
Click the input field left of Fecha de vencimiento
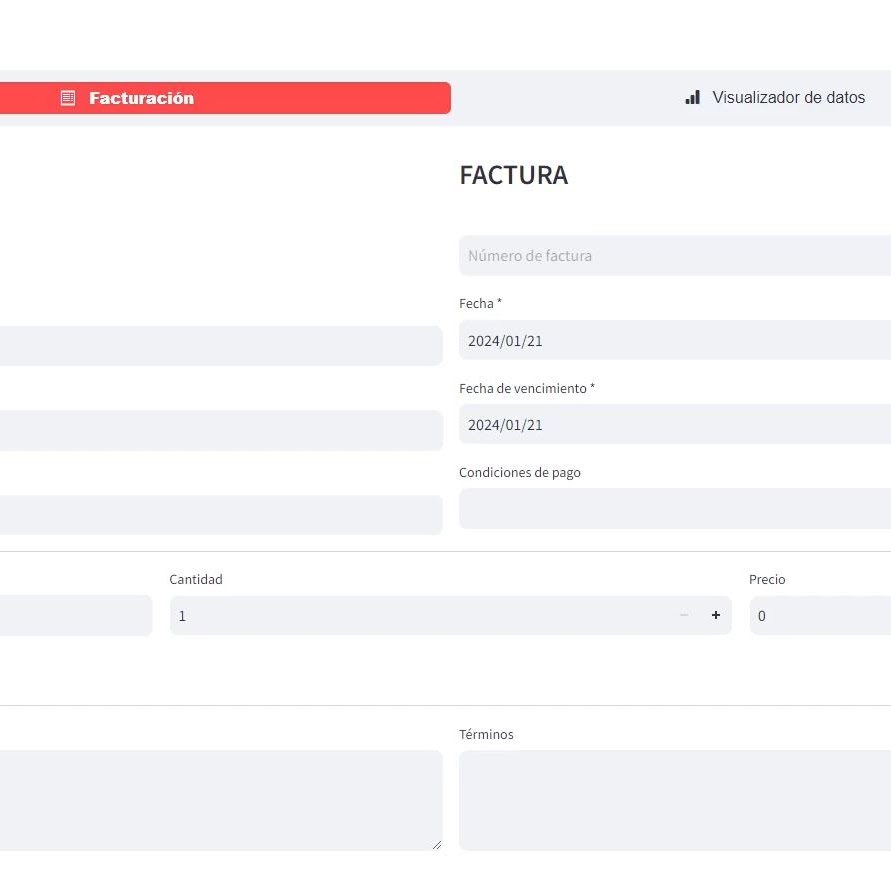(x=221, y=430)
